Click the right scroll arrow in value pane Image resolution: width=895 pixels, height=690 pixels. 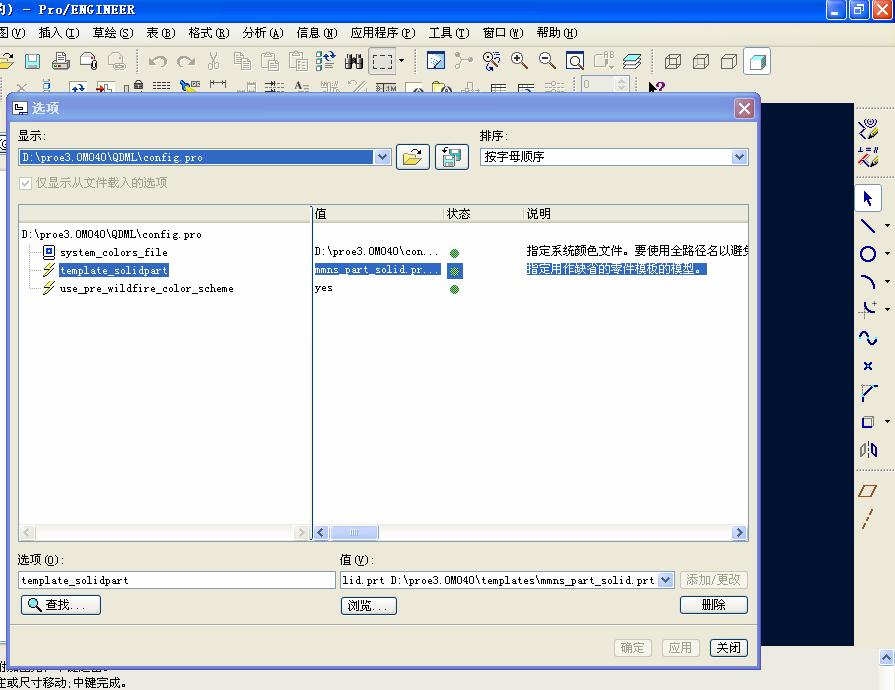click(740, 532)
